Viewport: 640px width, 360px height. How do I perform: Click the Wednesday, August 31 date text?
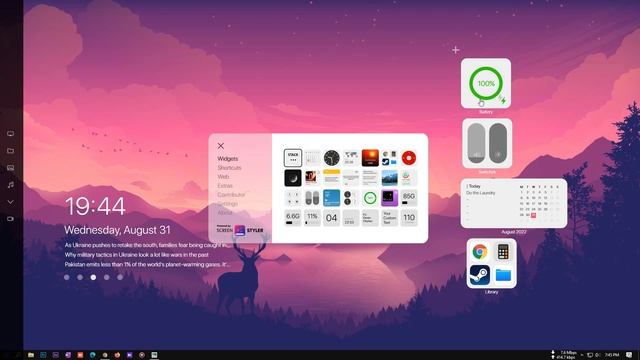click(x=117, y=230)
